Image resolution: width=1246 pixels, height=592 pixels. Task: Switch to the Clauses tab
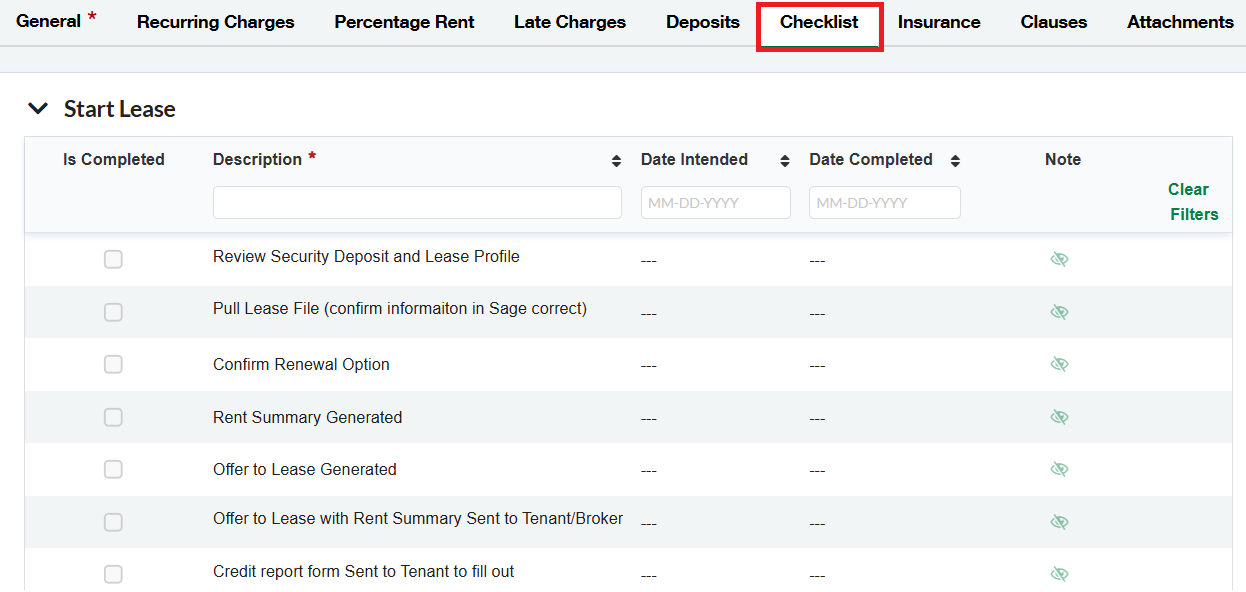tap(1054, 22)
